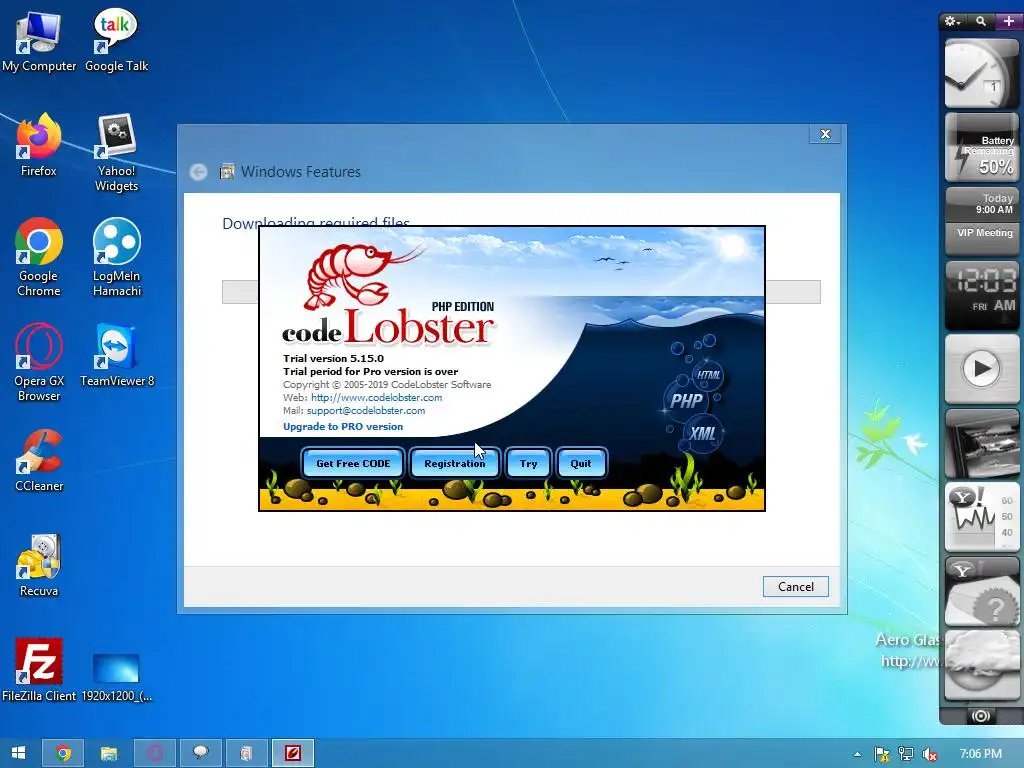The height and width of the screenshot is (768, 1024).
Task: Open File Explorer from taskbar
Action: pos(108,753)
